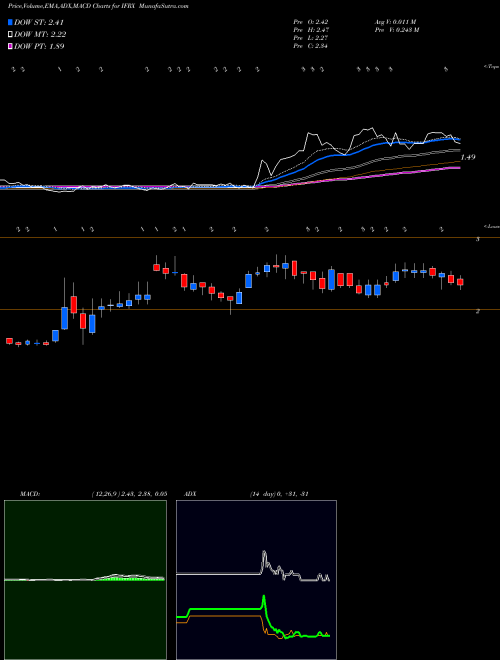Click the price axis label 3
This screenshot has width=500, height=660.
coord(477,239)
